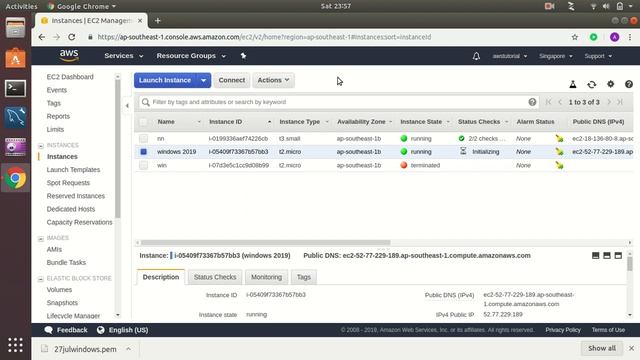The image size is (640, 360).
Task: Set details pane to the smallest layout icon
Action: coord(596,256)
